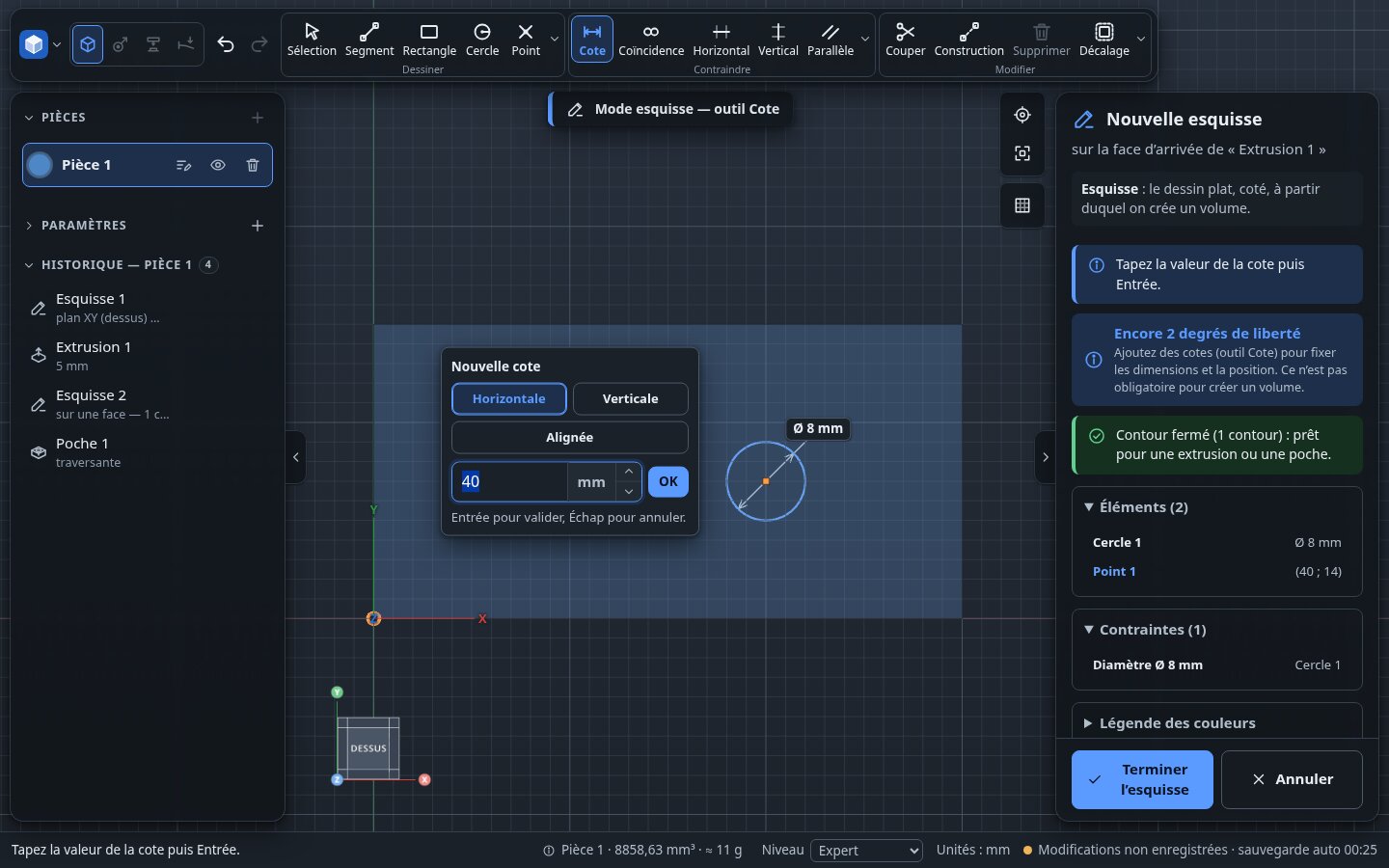The height and width of the screenshot is (868, 1389).
Task: Click the zoom-to-fit frame icon
Action: pos(1022,153)
